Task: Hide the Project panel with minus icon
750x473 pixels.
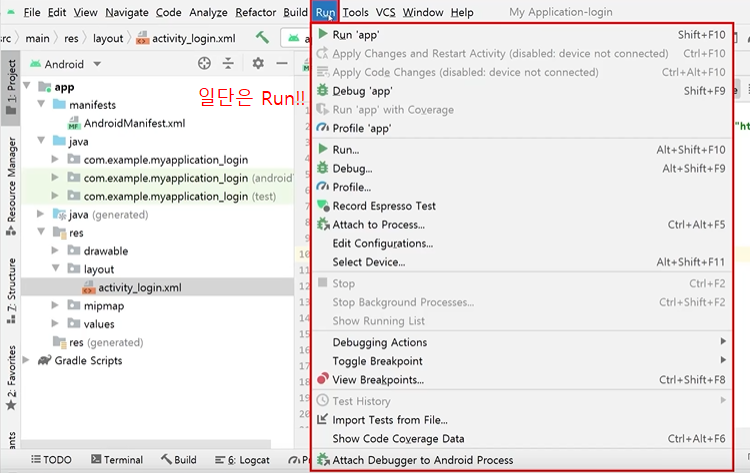Action: (282, 63)
